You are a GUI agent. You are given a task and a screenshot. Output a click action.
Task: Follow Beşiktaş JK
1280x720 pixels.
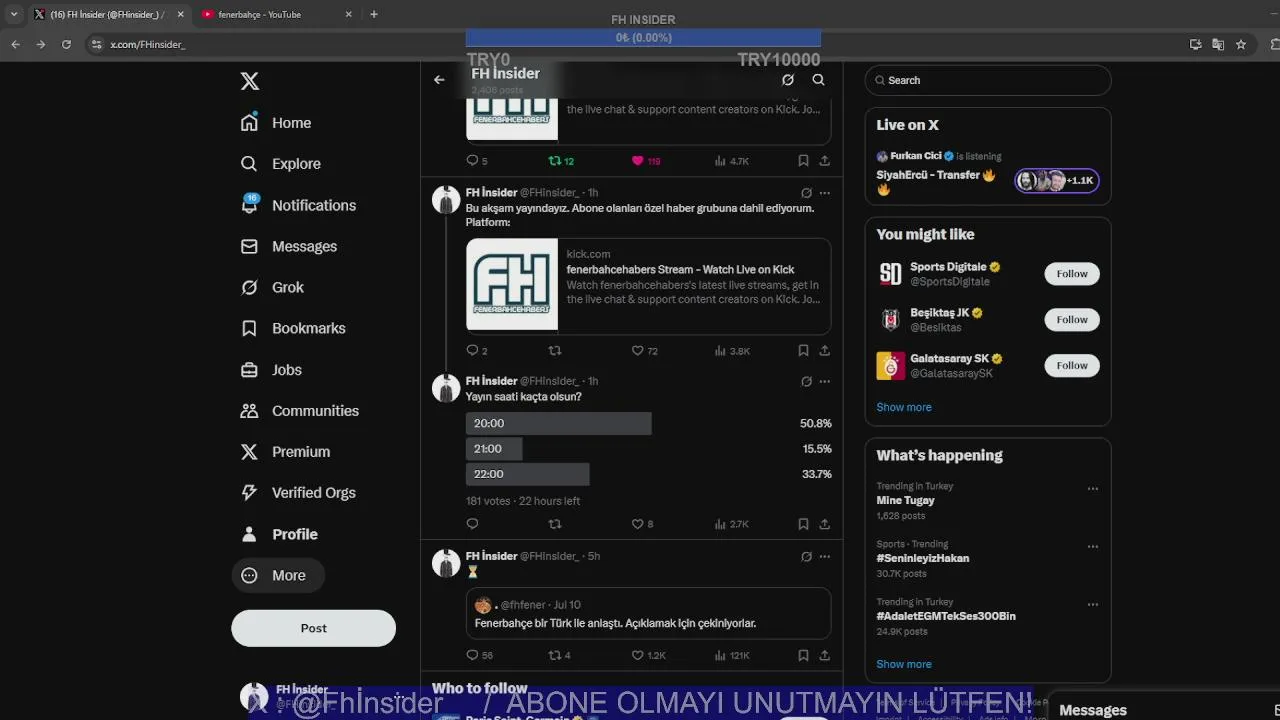[x=1072, y=320]
